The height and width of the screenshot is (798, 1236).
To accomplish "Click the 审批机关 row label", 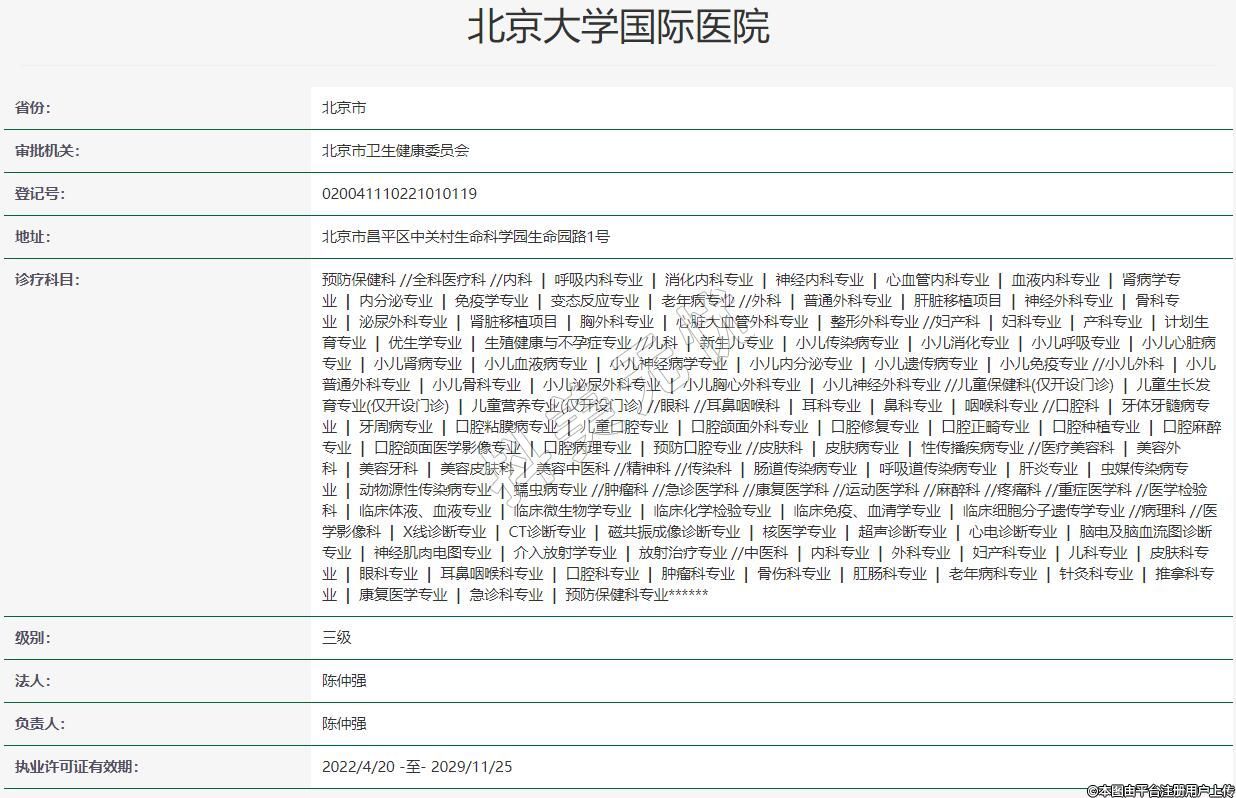I will tap(47, 151).
